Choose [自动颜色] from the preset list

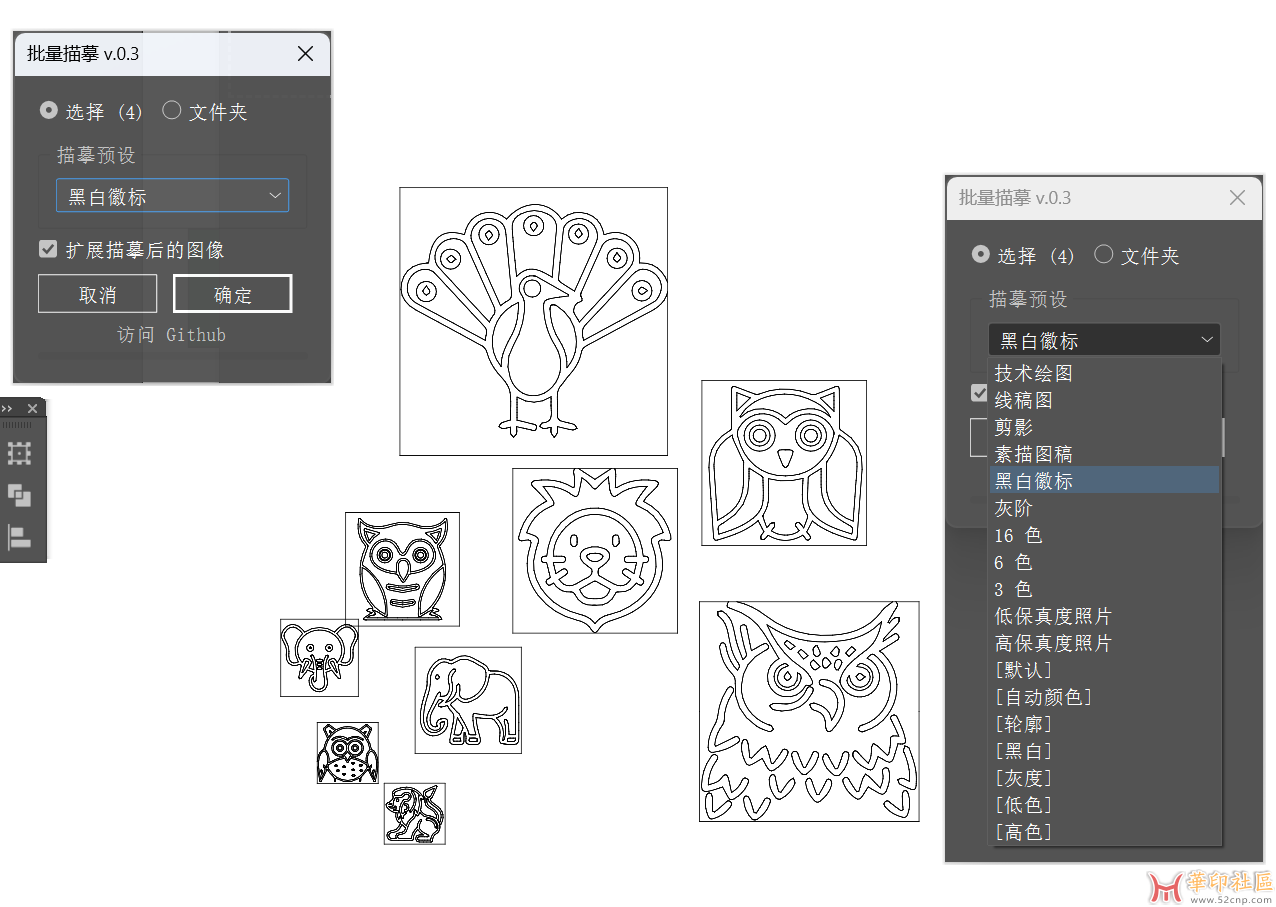1105,697
